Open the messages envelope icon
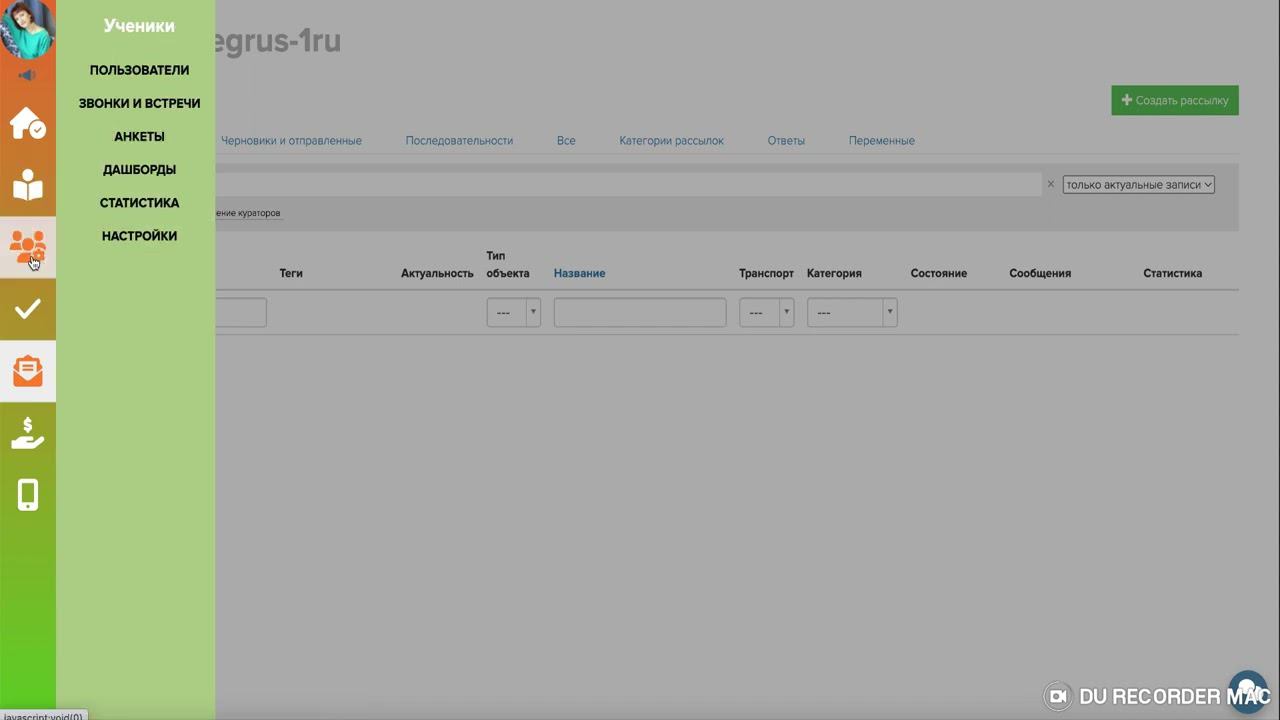The height and width of the screenshot is (720, 1280). coord(28,371)
